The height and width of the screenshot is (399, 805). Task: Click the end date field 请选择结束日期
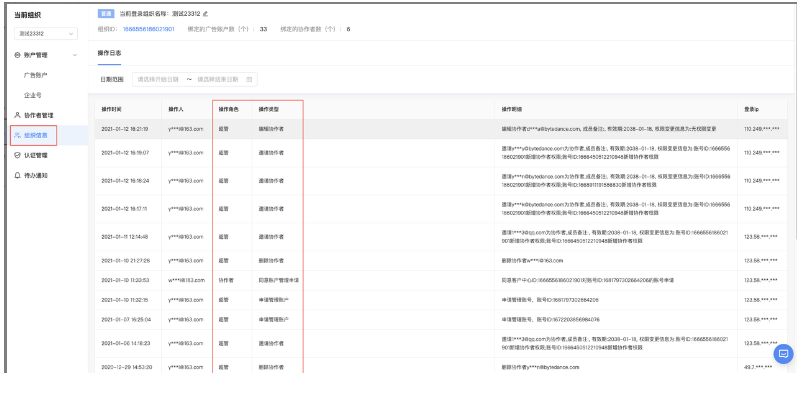coord(218,80)
